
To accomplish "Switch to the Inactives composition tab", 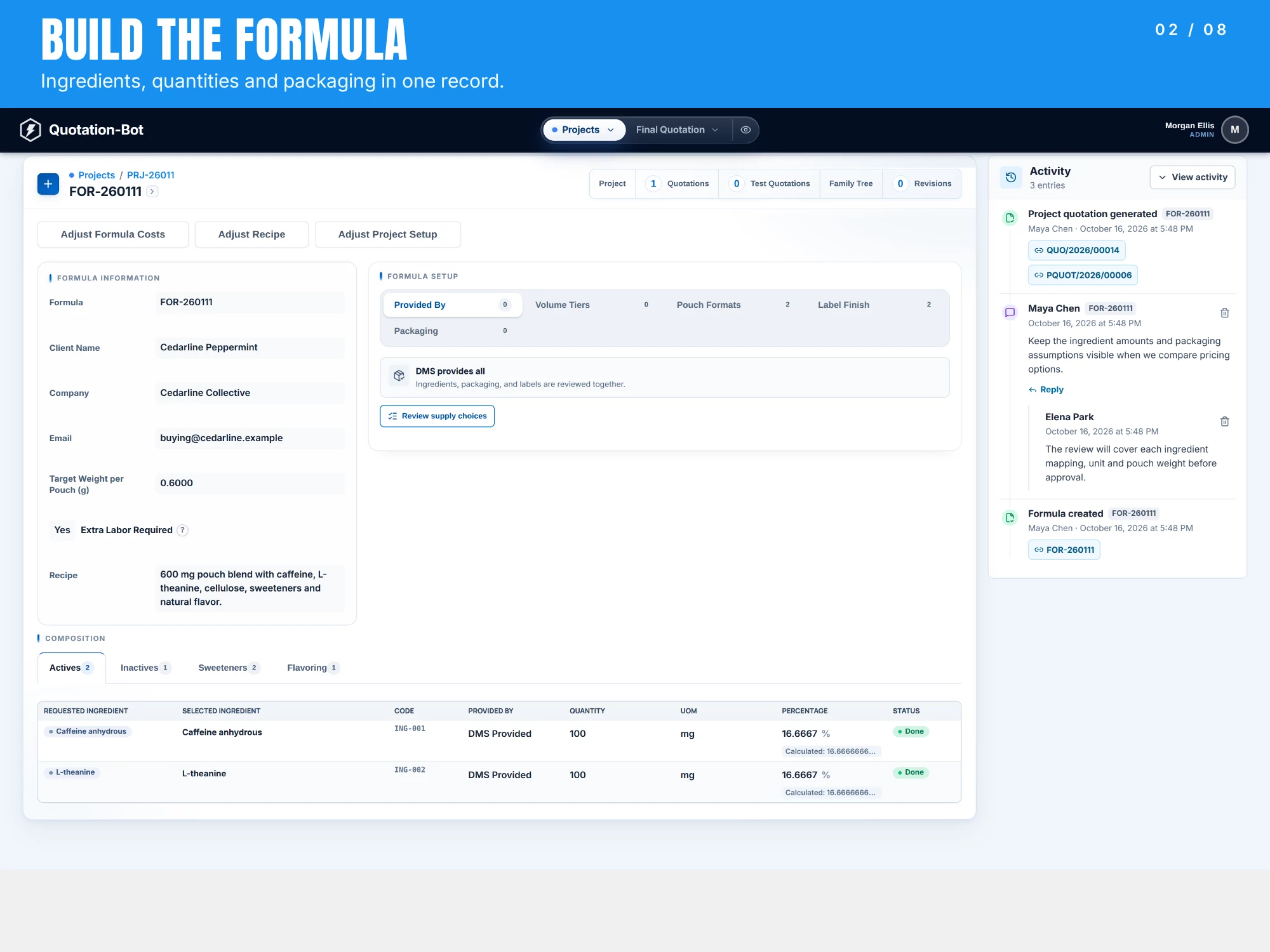I will (145, 668).
